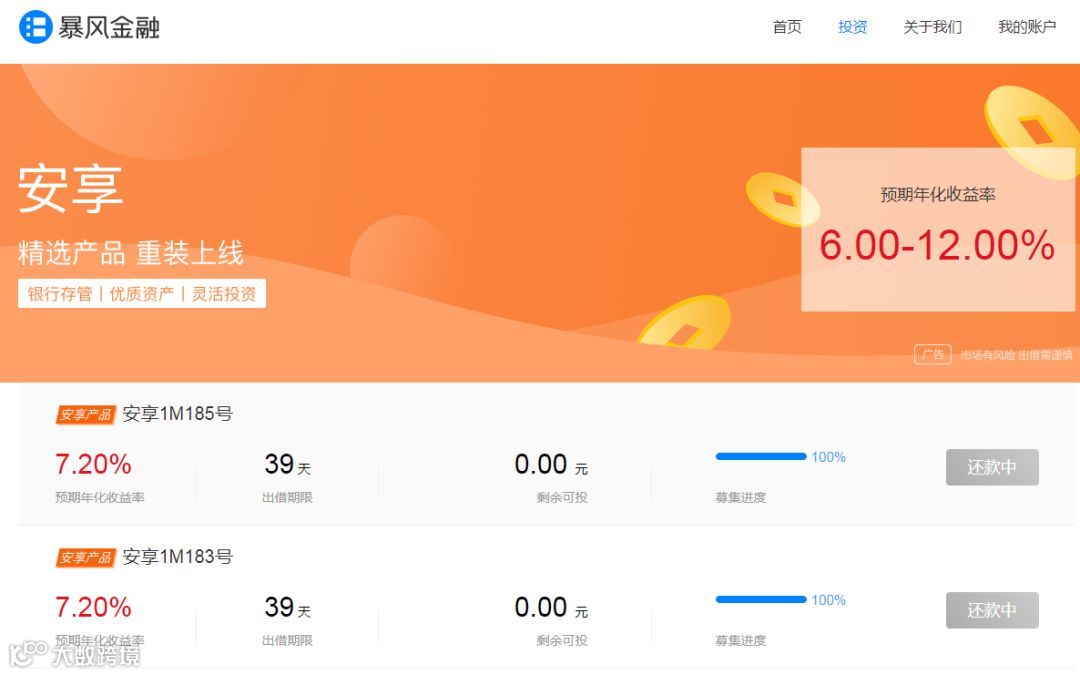
Task: Click the 暴风金融 logo icon
Action: 35,27
